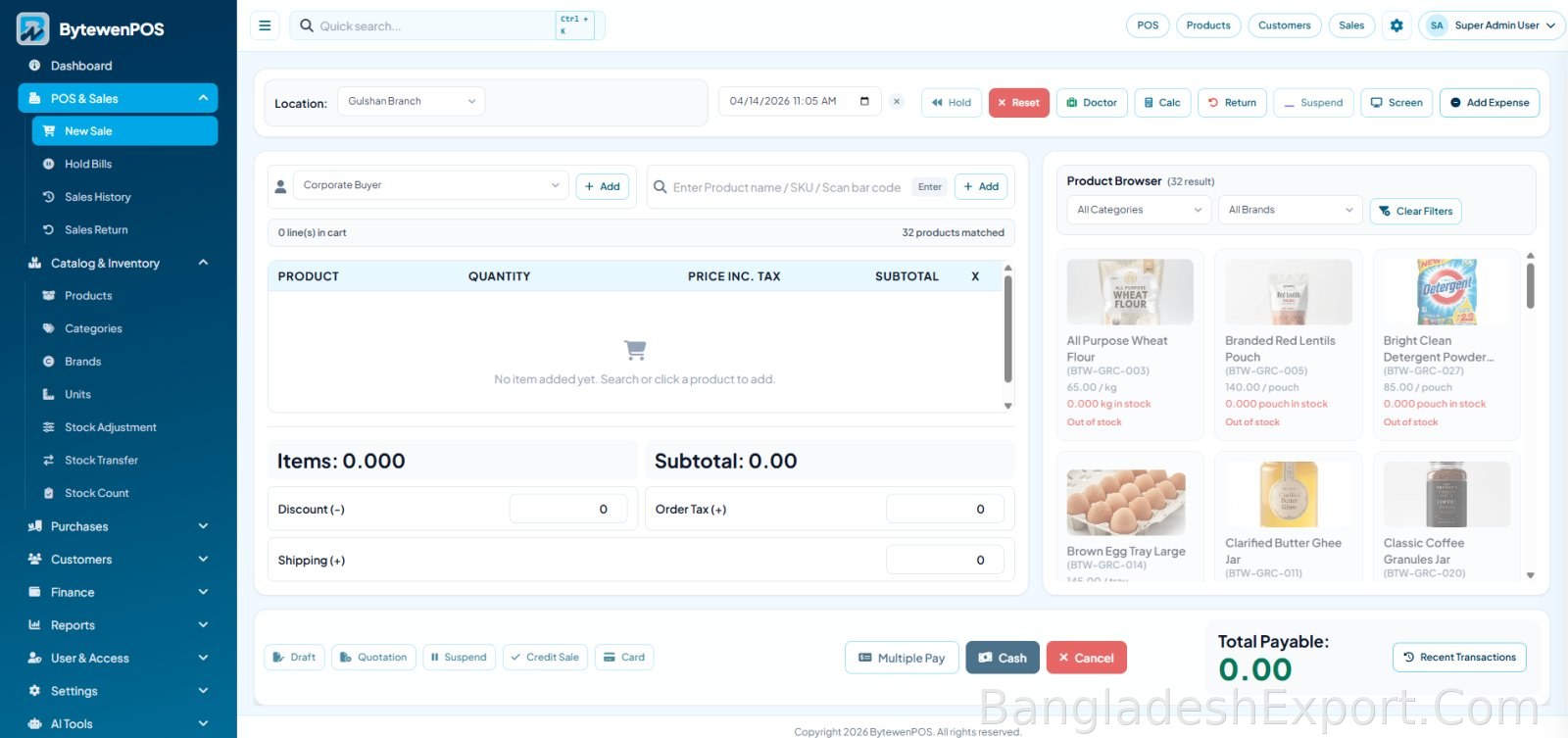Open the All Categories filter dropdown

pyautogui.click(x=1139, y=210)
